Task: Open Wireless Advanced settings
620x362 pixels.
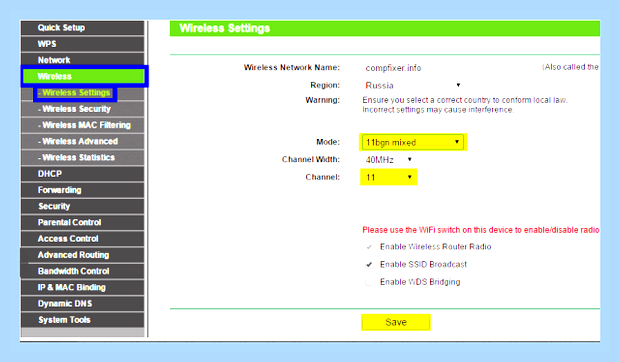Action: (x=83, y=141)
